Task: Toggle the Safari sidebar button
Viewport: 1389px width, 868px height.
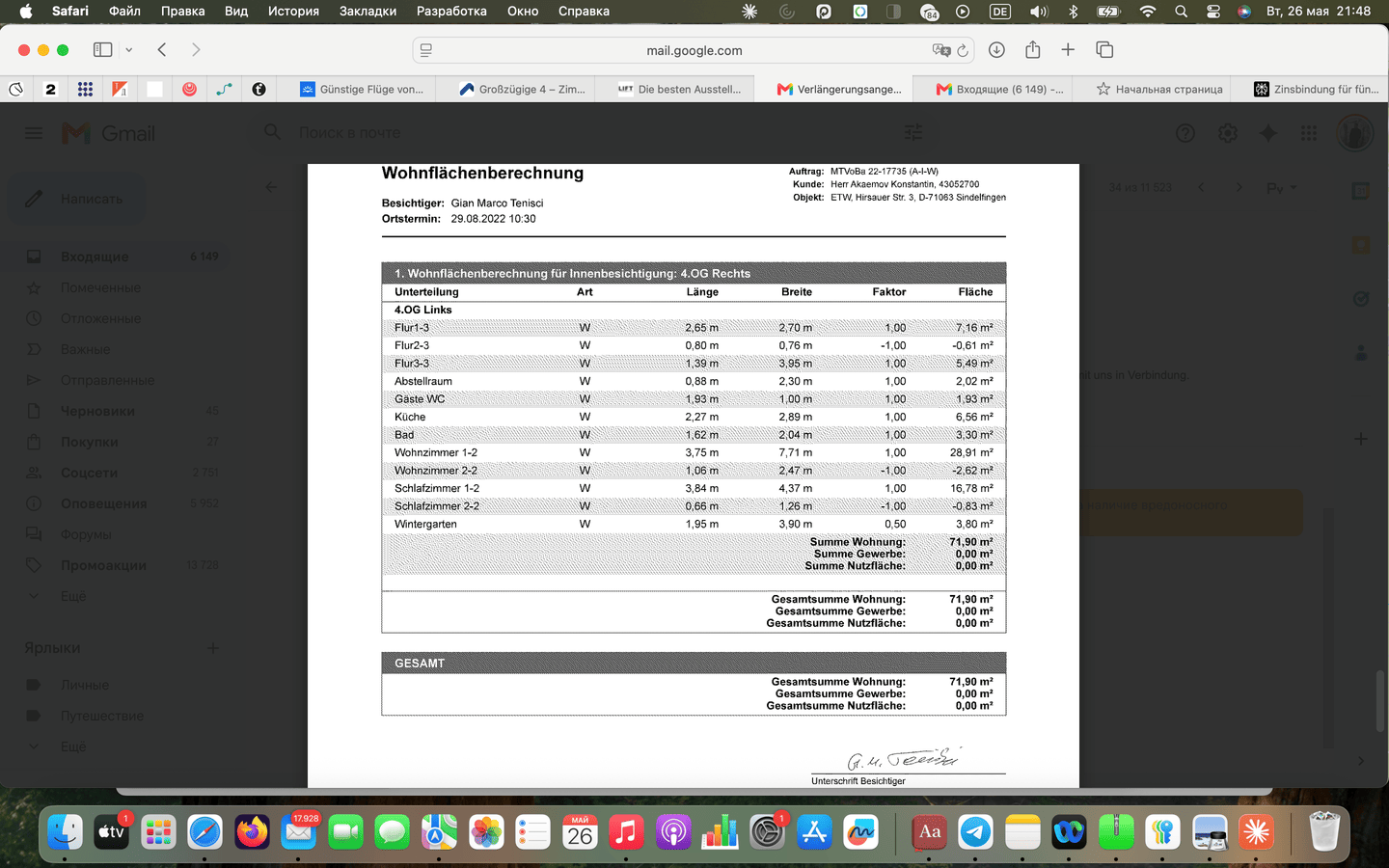Action: point(102,50)
